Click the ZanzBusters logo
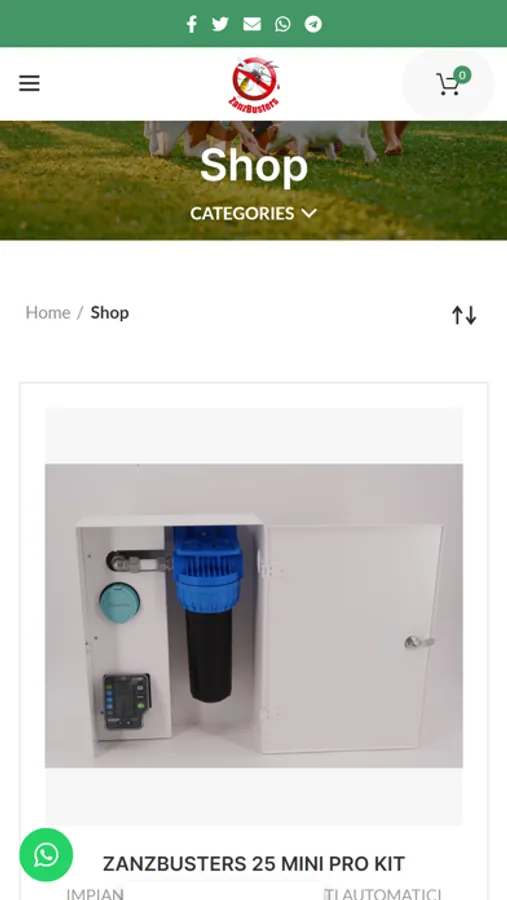 point(254,83)
